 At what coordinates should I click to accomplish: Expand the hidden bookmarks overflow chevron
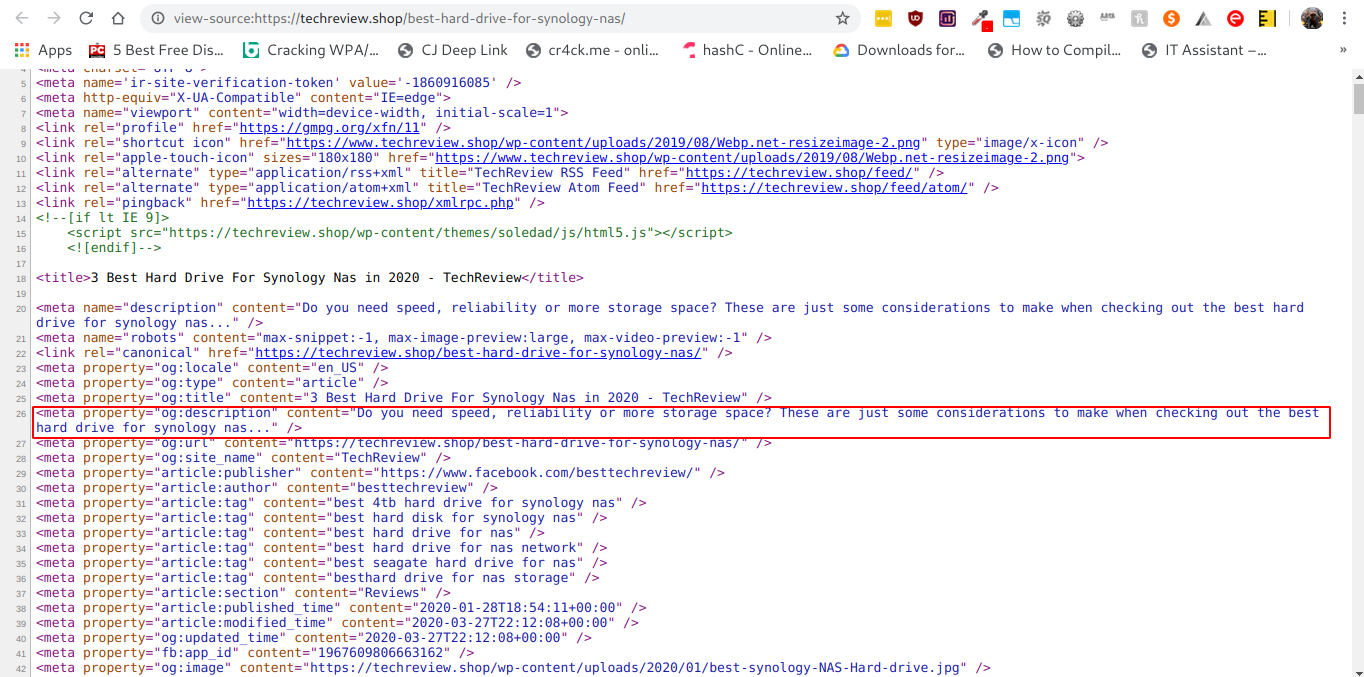click(1342, 50)
